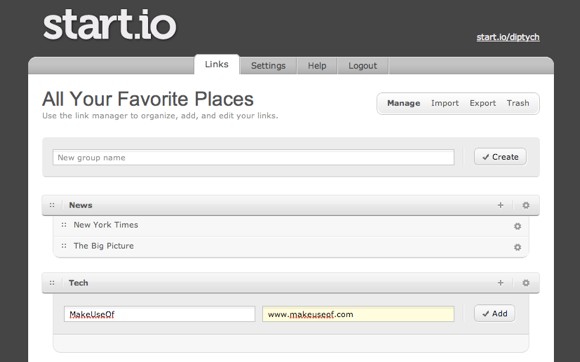580x362 pixels.
Task: Grab the Tech group drag handle
Action: tap(52, 283)
